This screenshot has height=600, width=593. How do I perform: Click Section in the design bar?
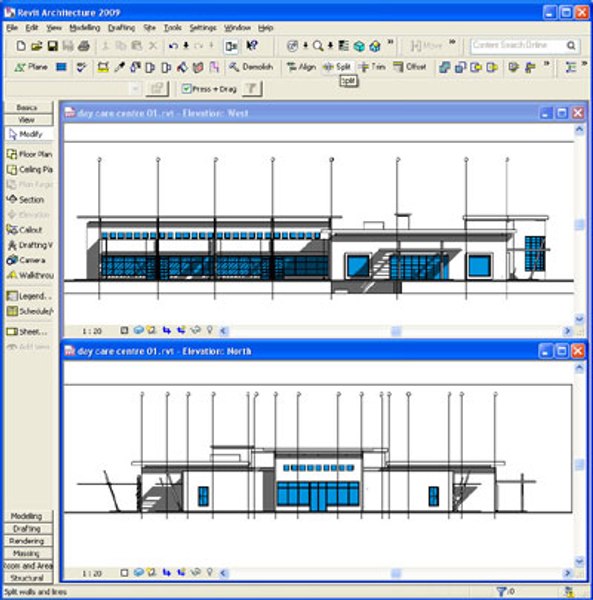pos(26,200)
